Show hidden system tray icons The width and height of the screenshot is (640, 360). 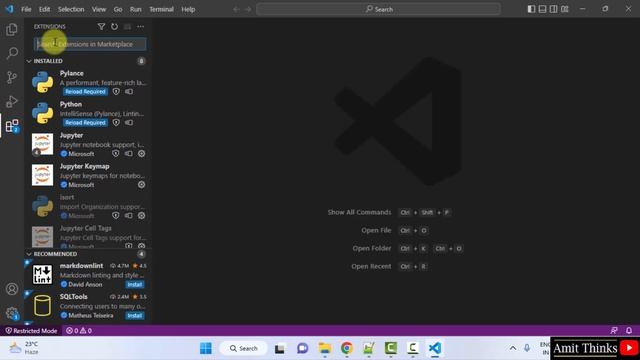point(513,348)
